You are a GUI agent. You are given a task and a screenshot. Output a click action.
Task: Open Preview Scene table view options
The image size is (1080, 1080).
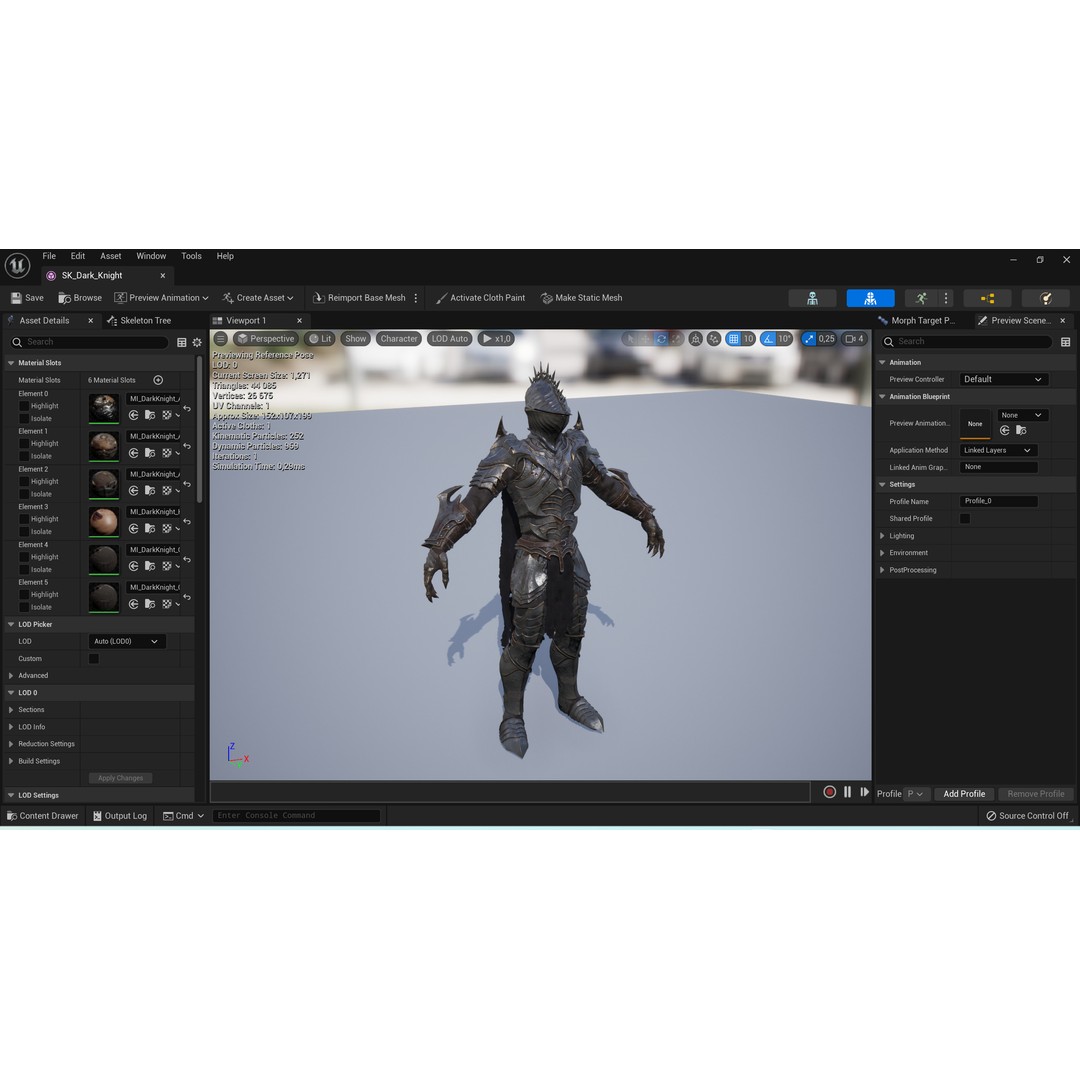point(1066,342)
